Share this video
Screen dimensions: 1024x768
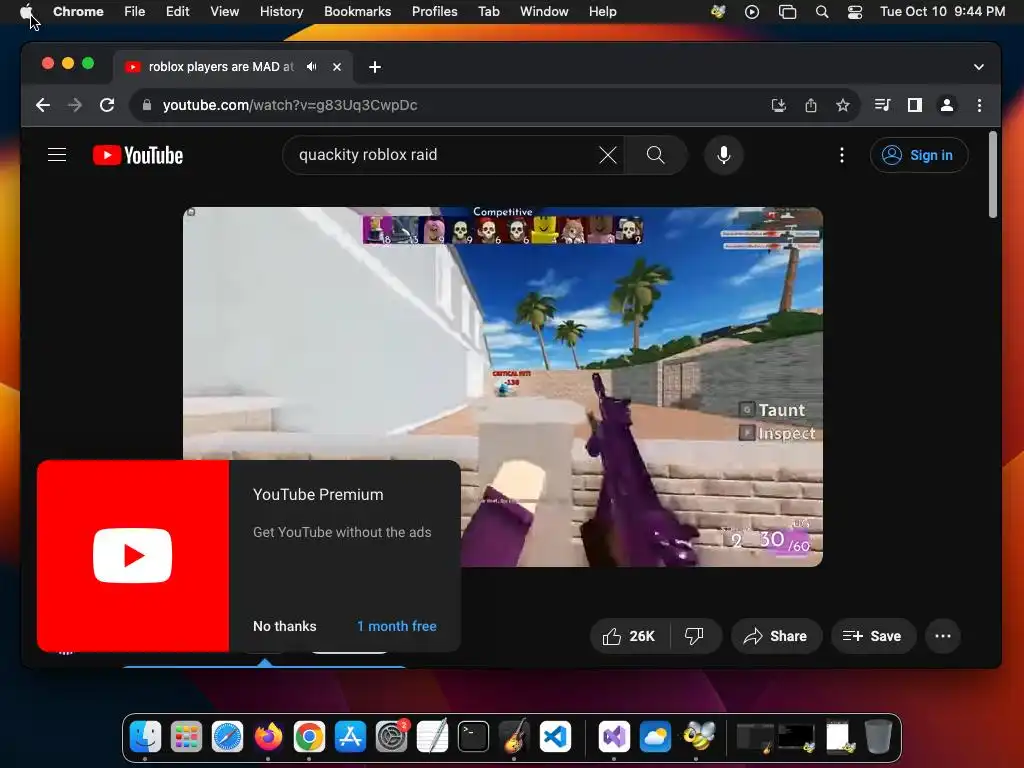coord(775,635)
